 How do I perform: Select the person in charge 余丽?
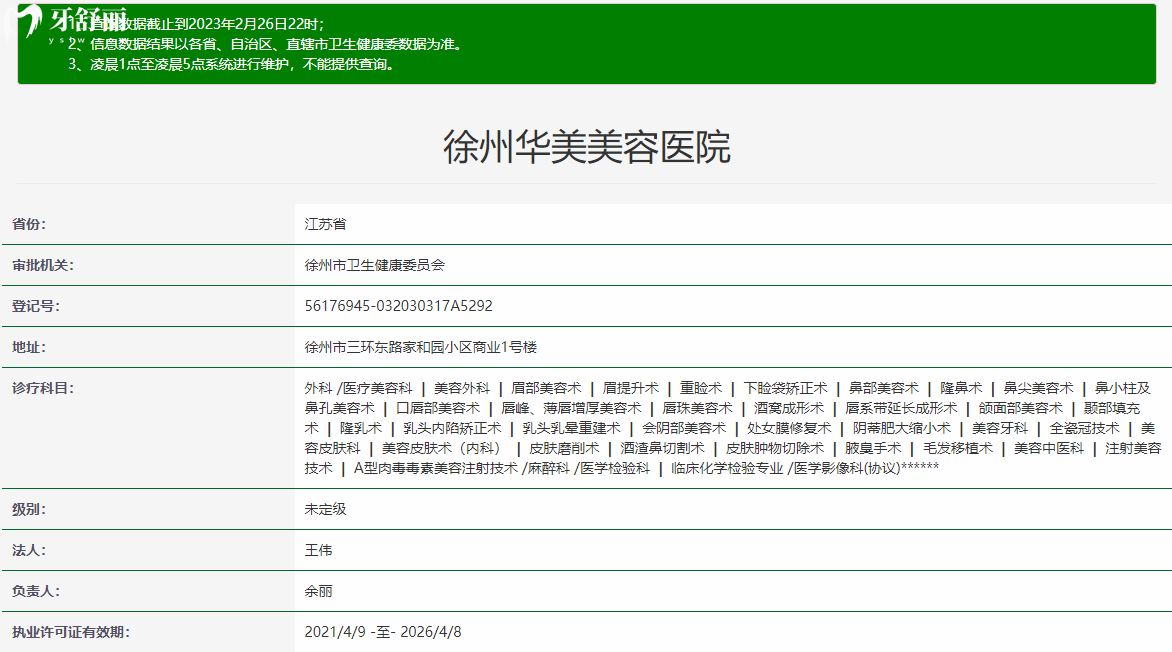[x=318, y=592]
